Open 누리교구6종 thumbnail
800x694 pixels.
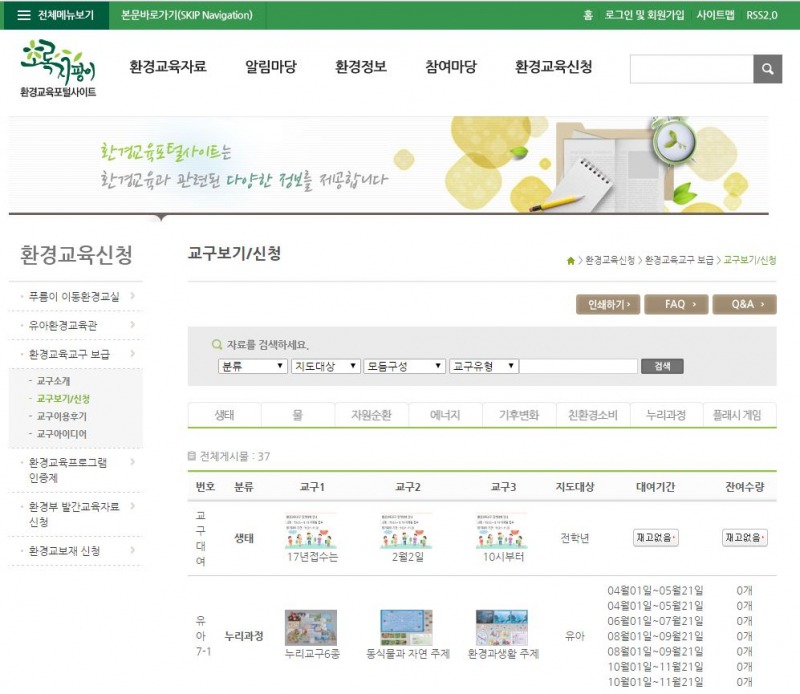point(311,628)
